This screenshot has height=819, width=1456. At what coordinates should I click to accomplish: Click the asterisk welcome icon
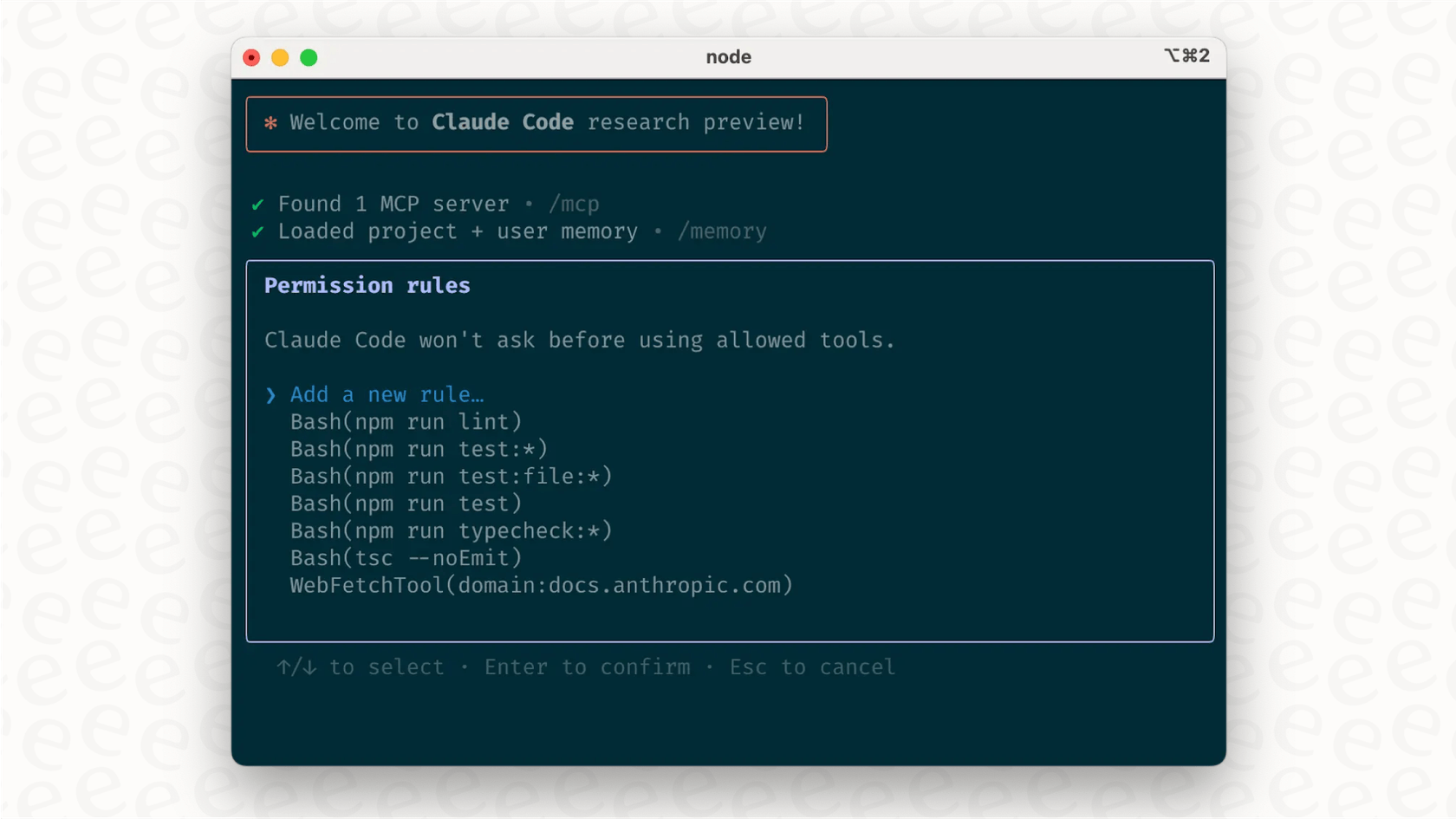coord(270,123)
